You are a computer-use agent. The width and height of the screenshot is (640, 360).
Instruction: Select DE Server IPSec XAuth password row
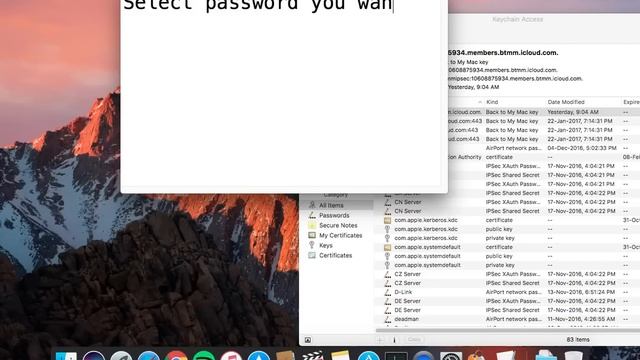(x=507, y=301)
